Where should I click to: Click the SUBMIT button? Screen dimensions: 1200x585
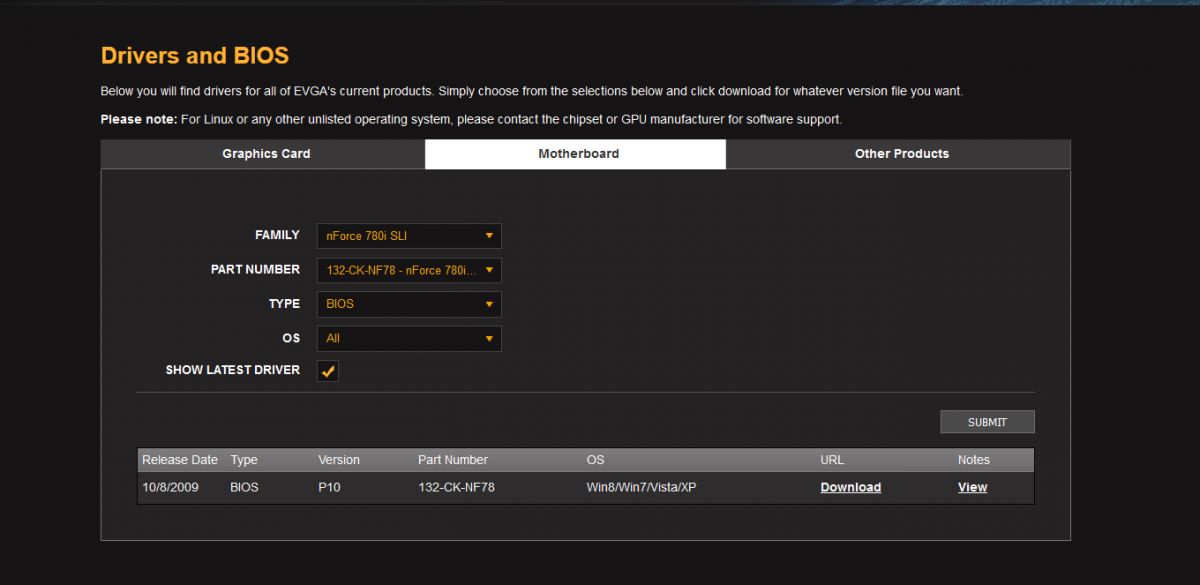click(987, 422)
